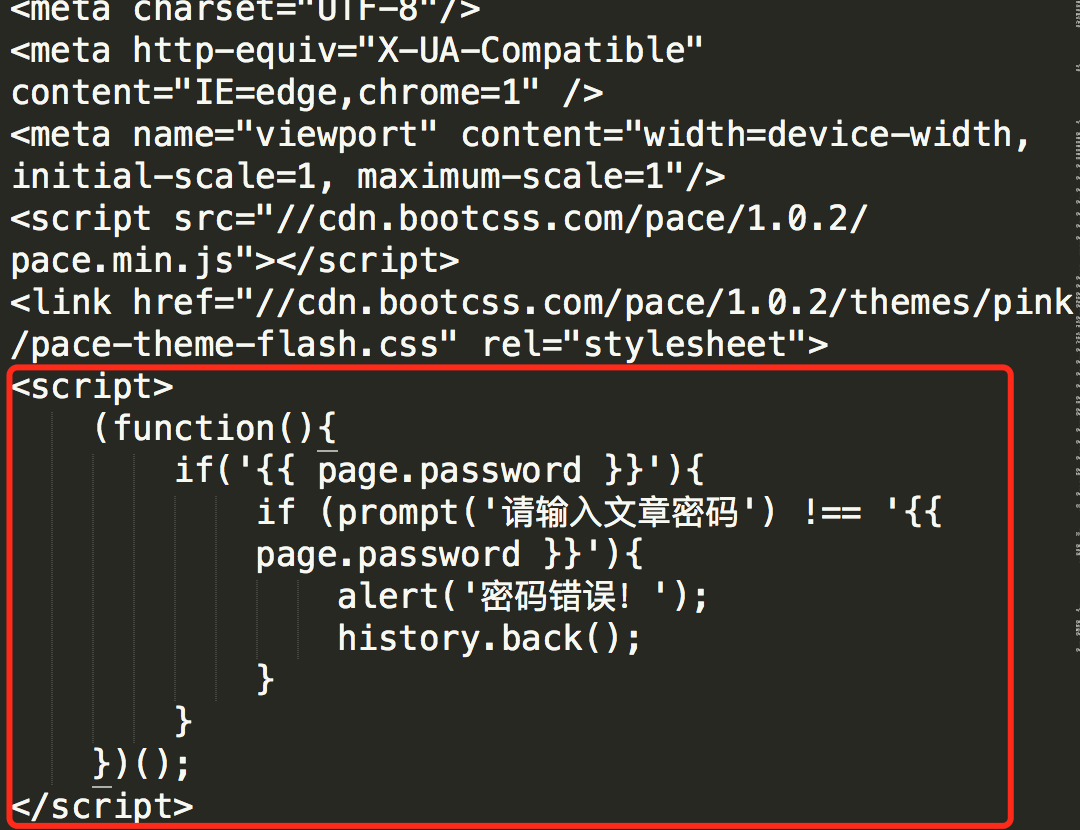
Task: Click the if('{{ page.password }}') condition
Action: [439, 471]
